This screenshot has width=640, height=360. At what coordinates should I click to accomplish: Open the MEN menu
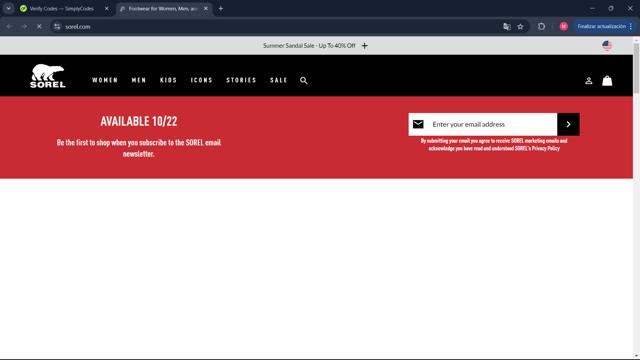point(139,80)
